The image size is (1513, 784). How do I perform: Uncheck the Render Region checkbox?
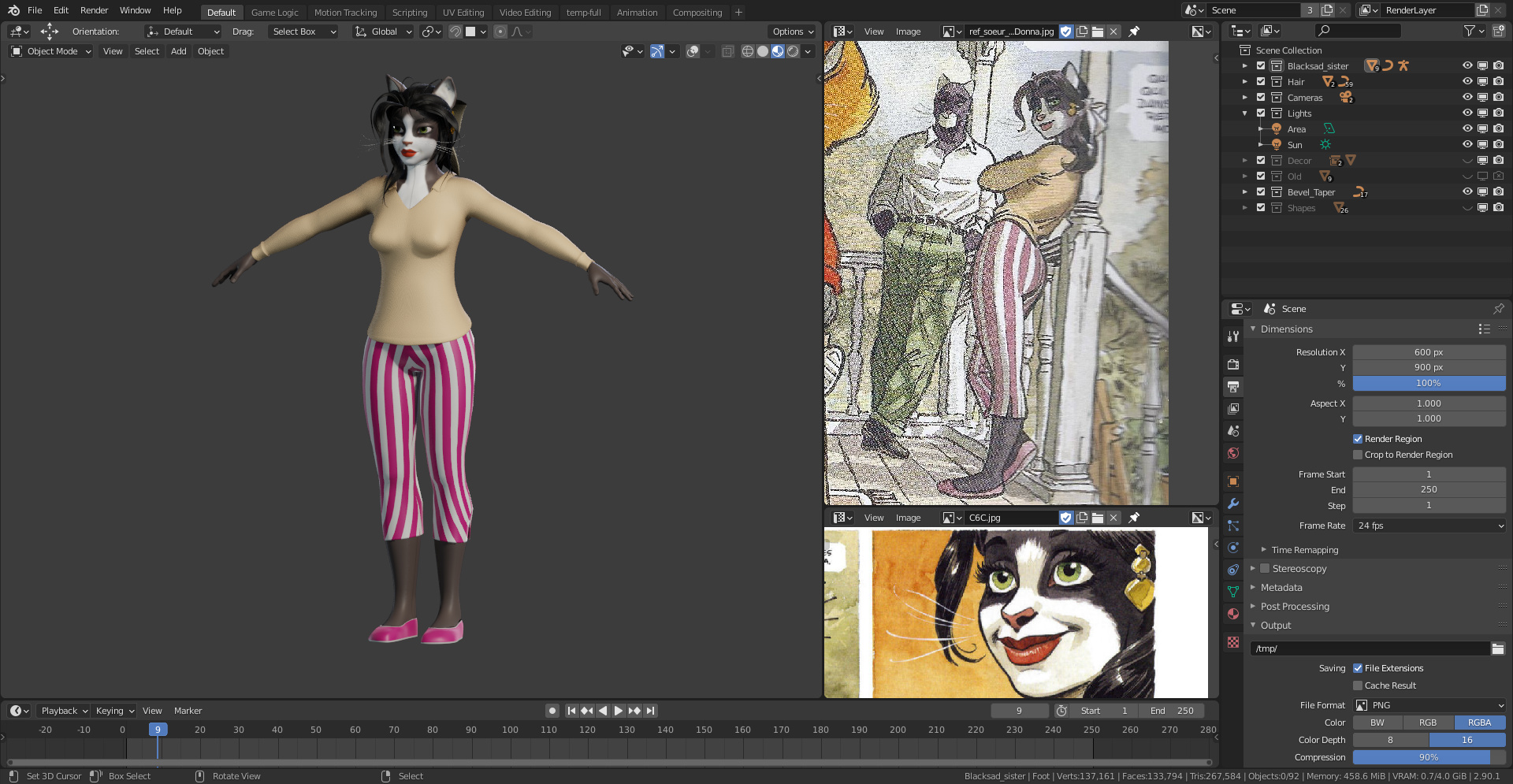1358,439
